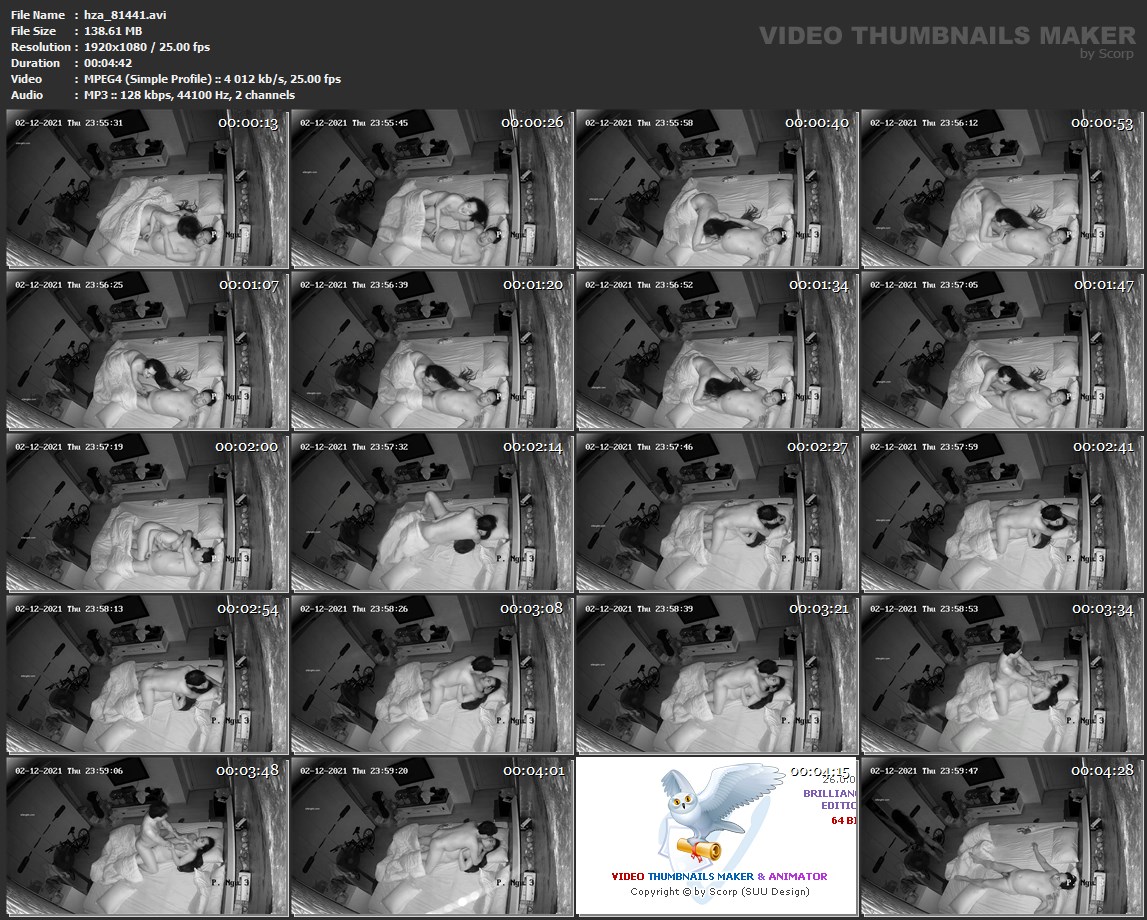The image size is (1147, 920).
Task: Open the thumbnail at timestamp 00:00:53
Action: (1001, 189)
